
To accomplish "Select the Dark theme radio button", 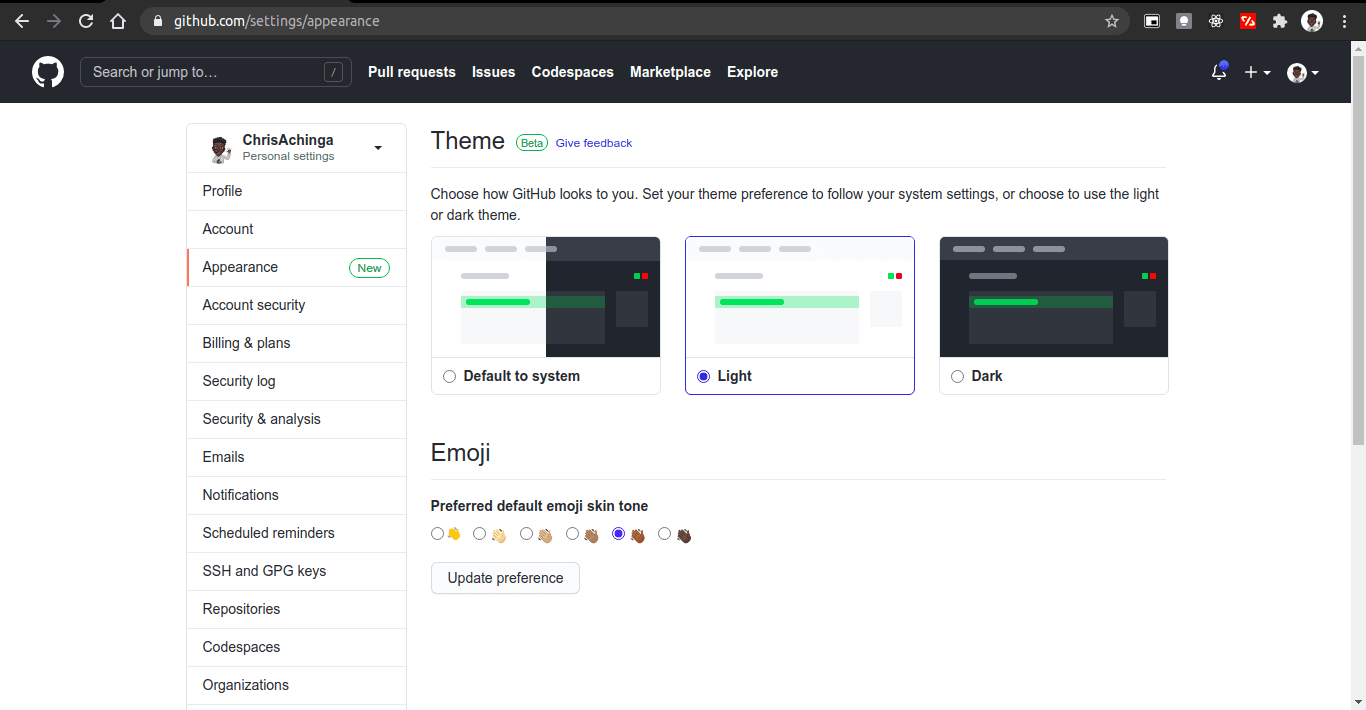I will pyautogui.click(x=958, y=376).
